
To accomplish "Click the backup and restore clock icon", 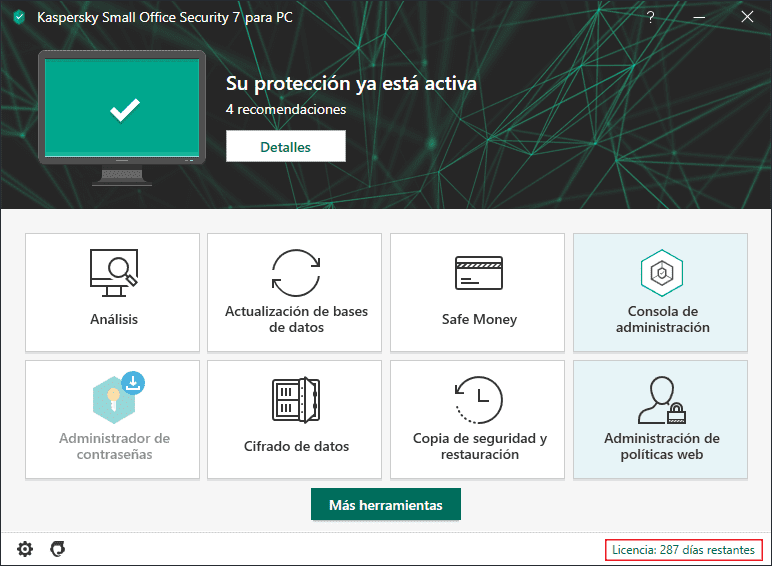I will pyautogui.click(x=478, y=399).
